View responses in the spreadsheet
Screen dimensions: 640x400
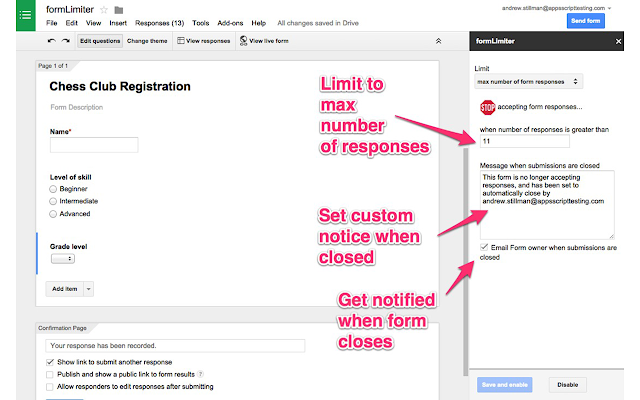pyautogui.click(x=204, y=41)
